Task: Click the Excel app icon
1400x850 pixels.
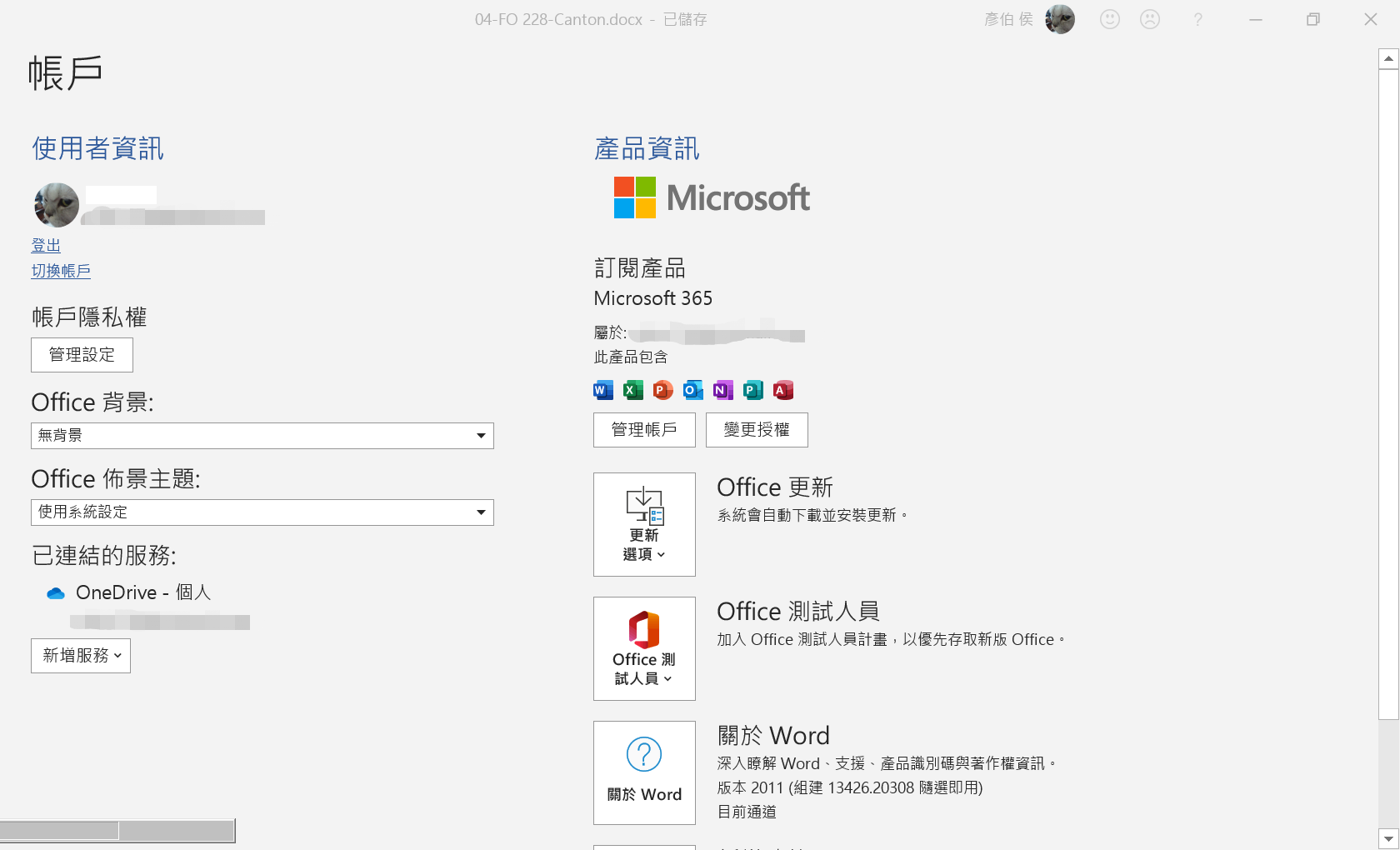Action: click(x=633, y=390)
